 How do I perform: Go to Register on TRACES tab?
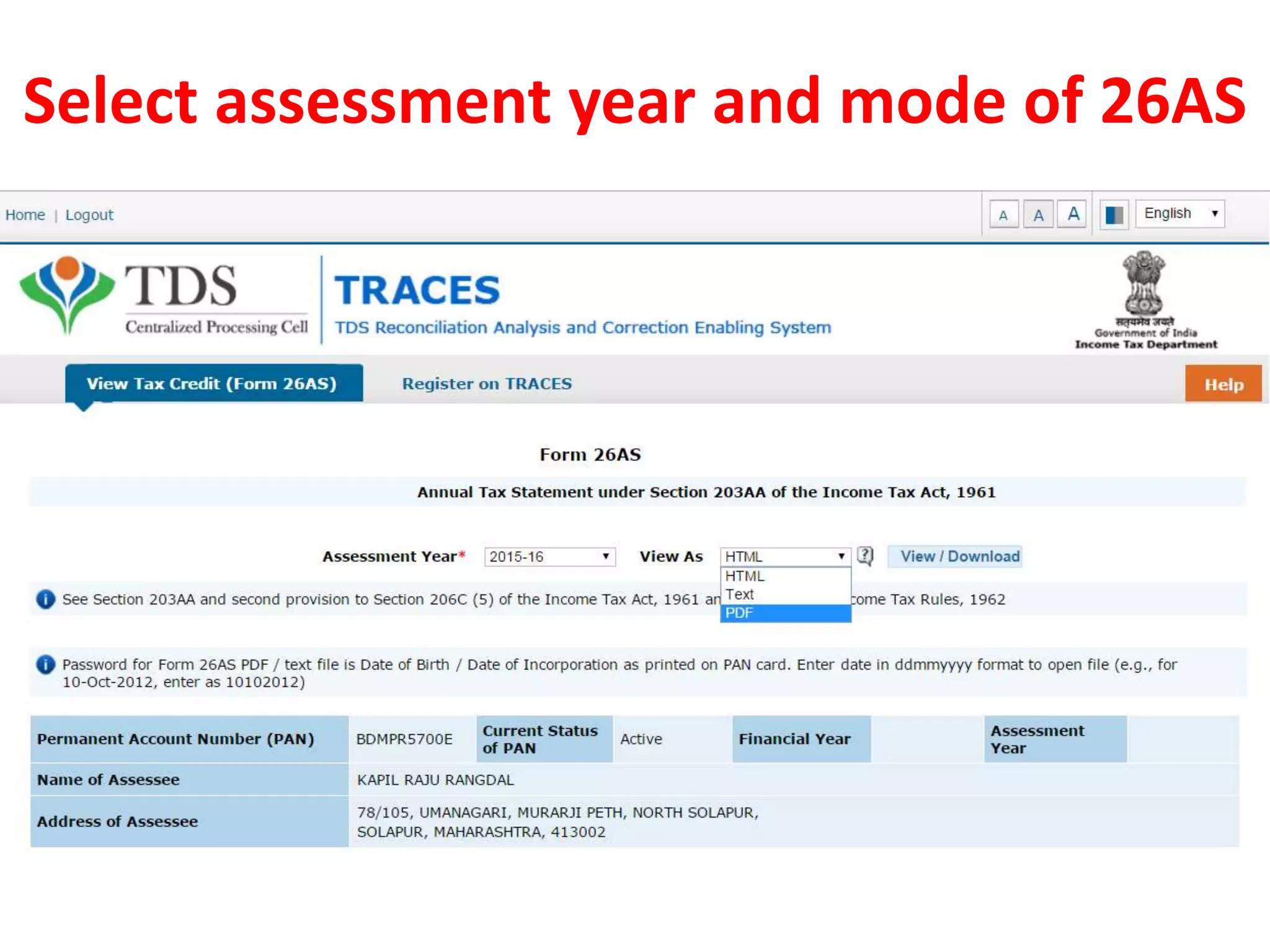click(487, 384)
